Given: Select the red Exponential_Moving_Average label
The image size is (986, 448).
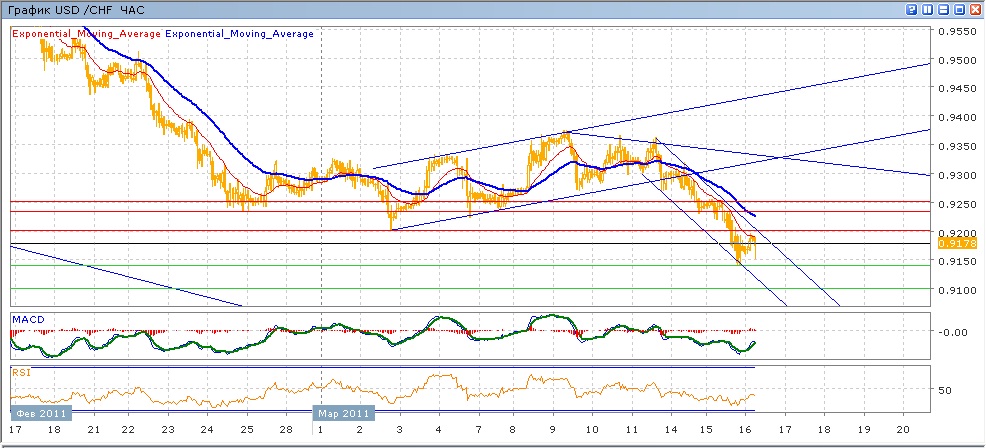Looking at the screenshot, I should [x=87, y=34].
